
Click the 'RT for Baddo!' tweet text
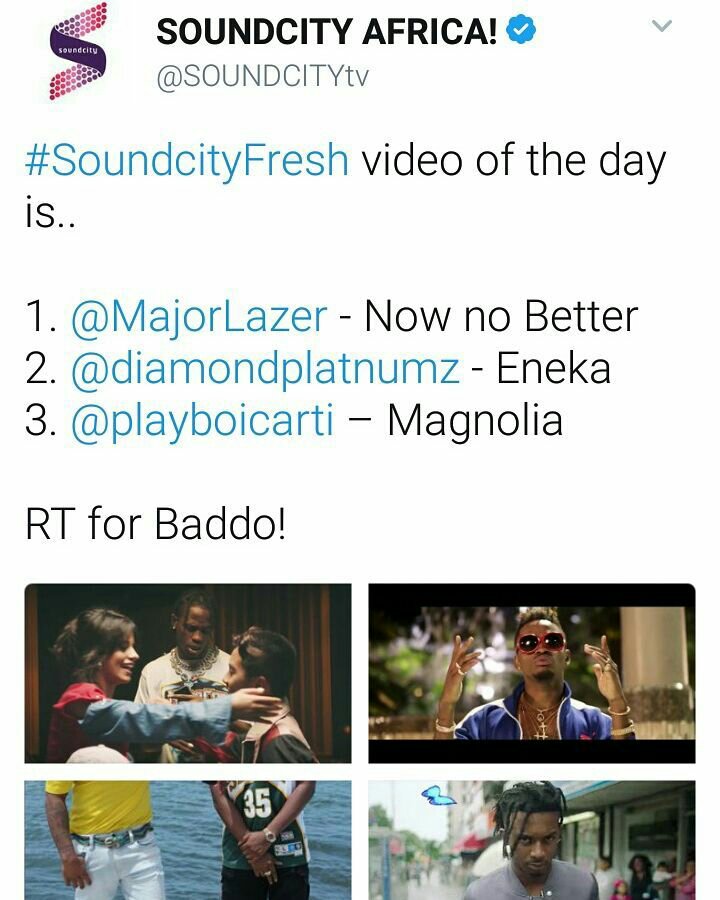tap(155, 523)
